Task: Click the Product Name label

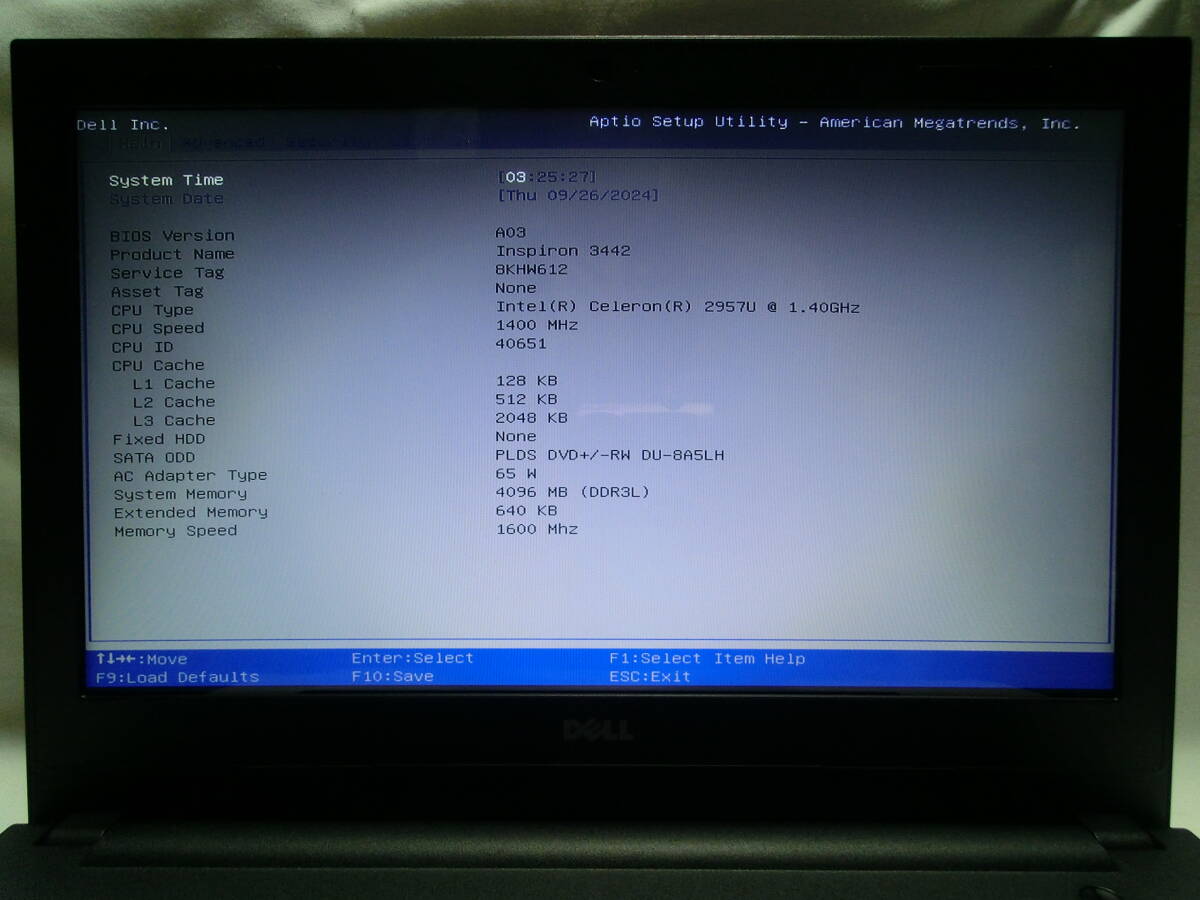Action: (x=172, y=254)
